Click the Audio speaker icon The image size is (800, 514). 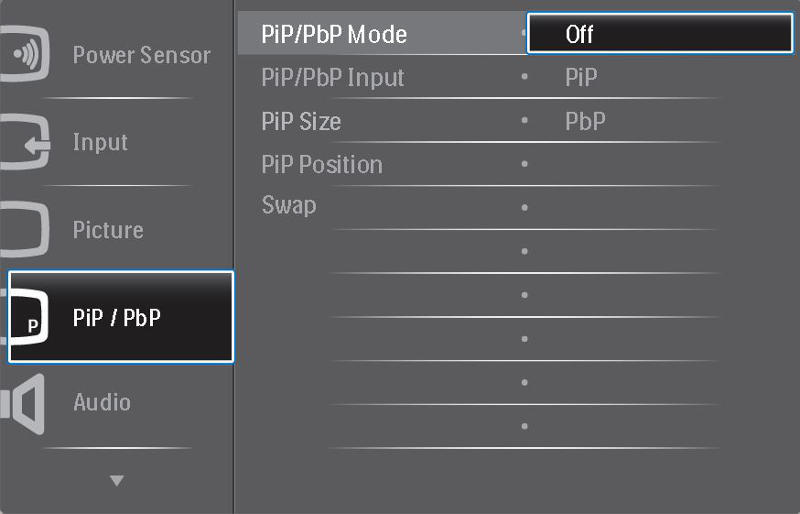[x=22, y=404]
